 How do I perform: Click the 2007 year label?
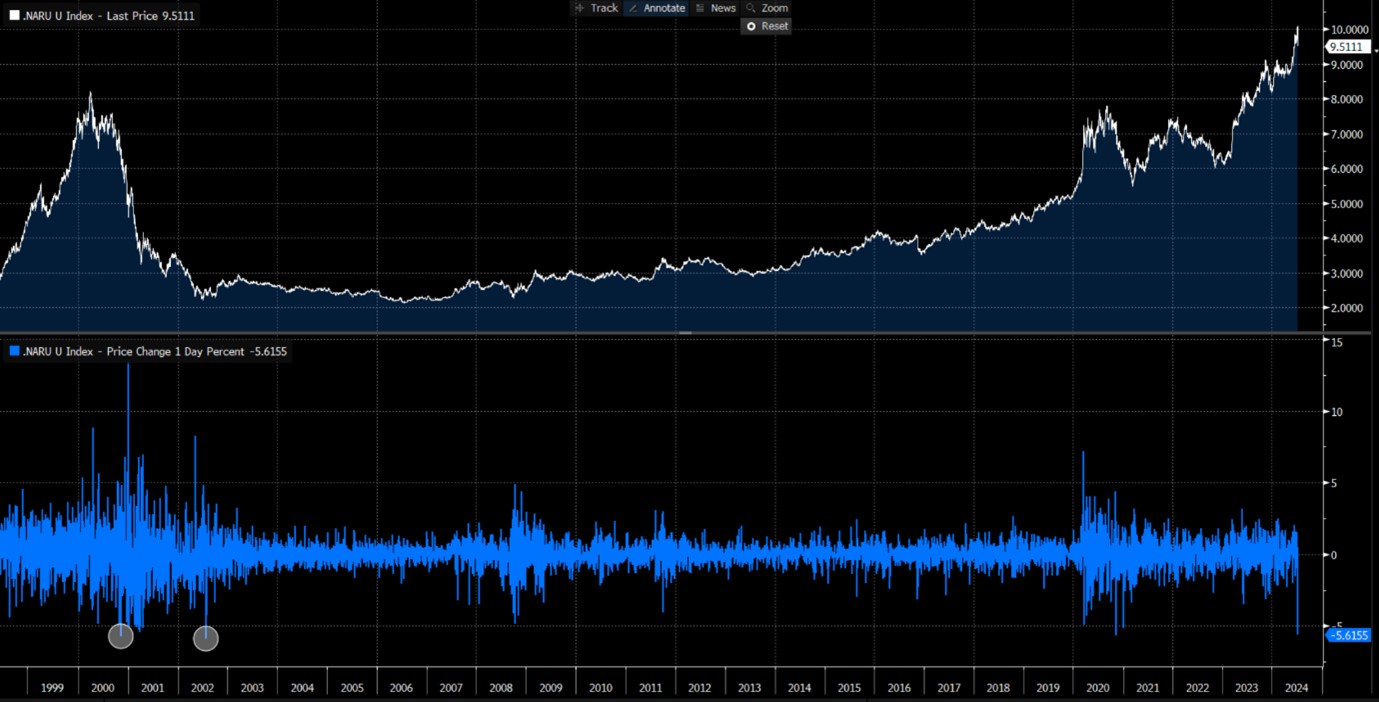451,688
